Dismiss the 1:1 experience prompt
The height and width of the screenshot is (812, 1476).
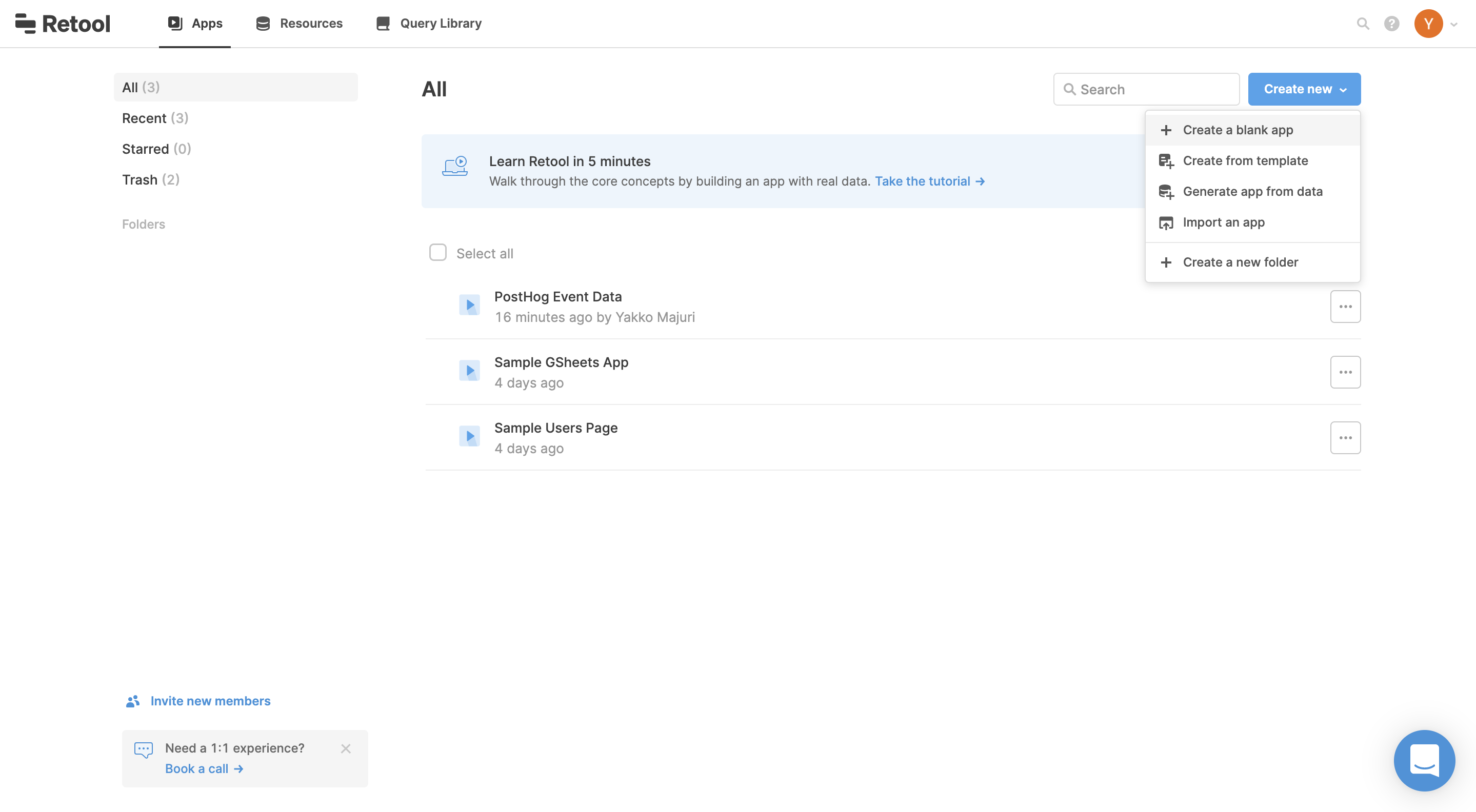(346, 748)
